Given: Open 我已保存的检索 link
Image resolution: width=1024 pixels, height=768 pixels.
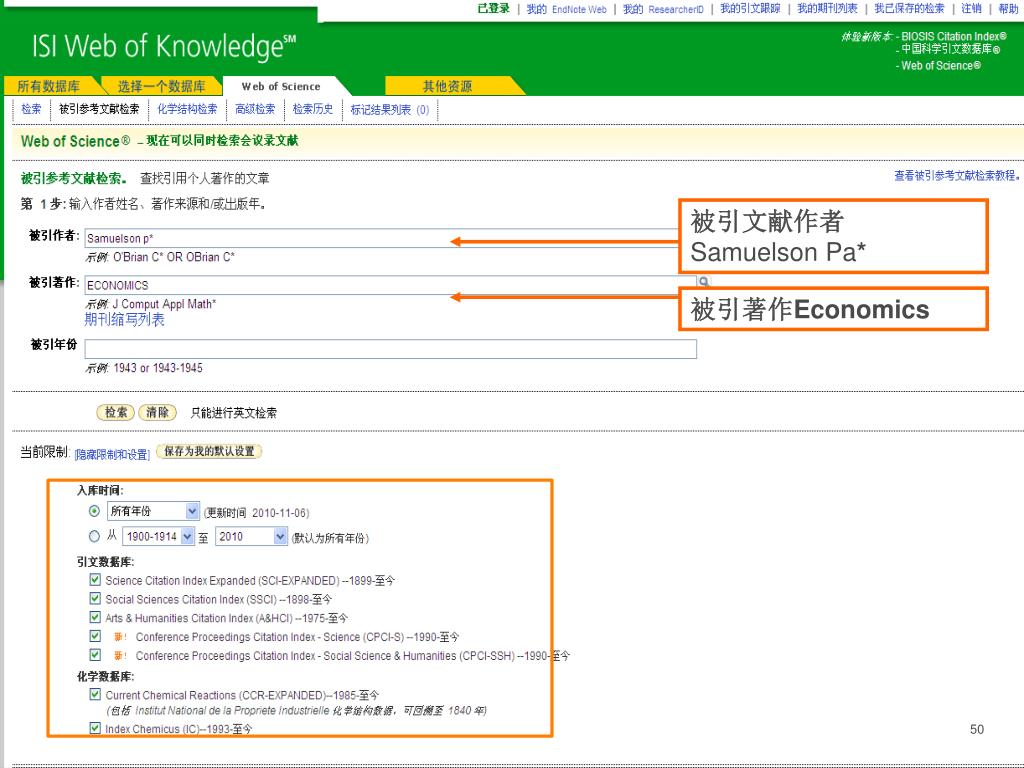Looking at the screenshot, I should click(x=909, y=8).
